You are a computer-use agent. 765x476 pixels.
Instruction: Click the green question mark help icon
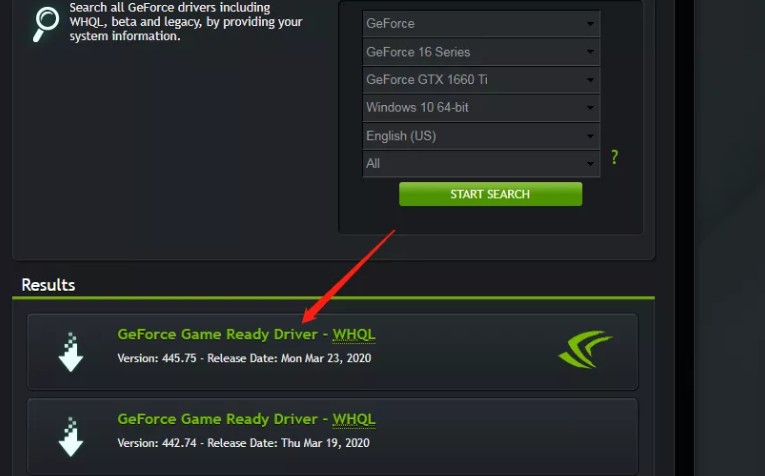click(x=614, y=157)
